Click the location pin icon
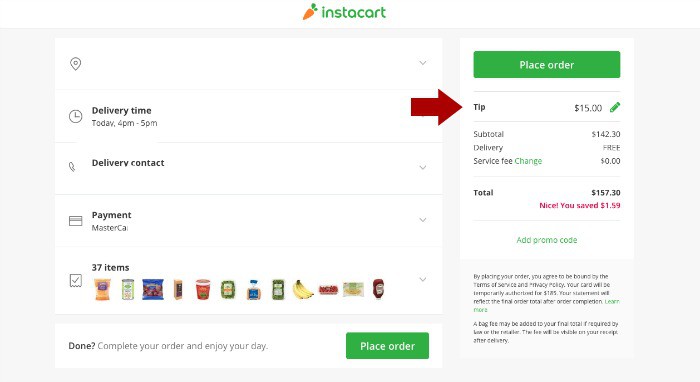 pyautogui.click(x=75, y=64)
